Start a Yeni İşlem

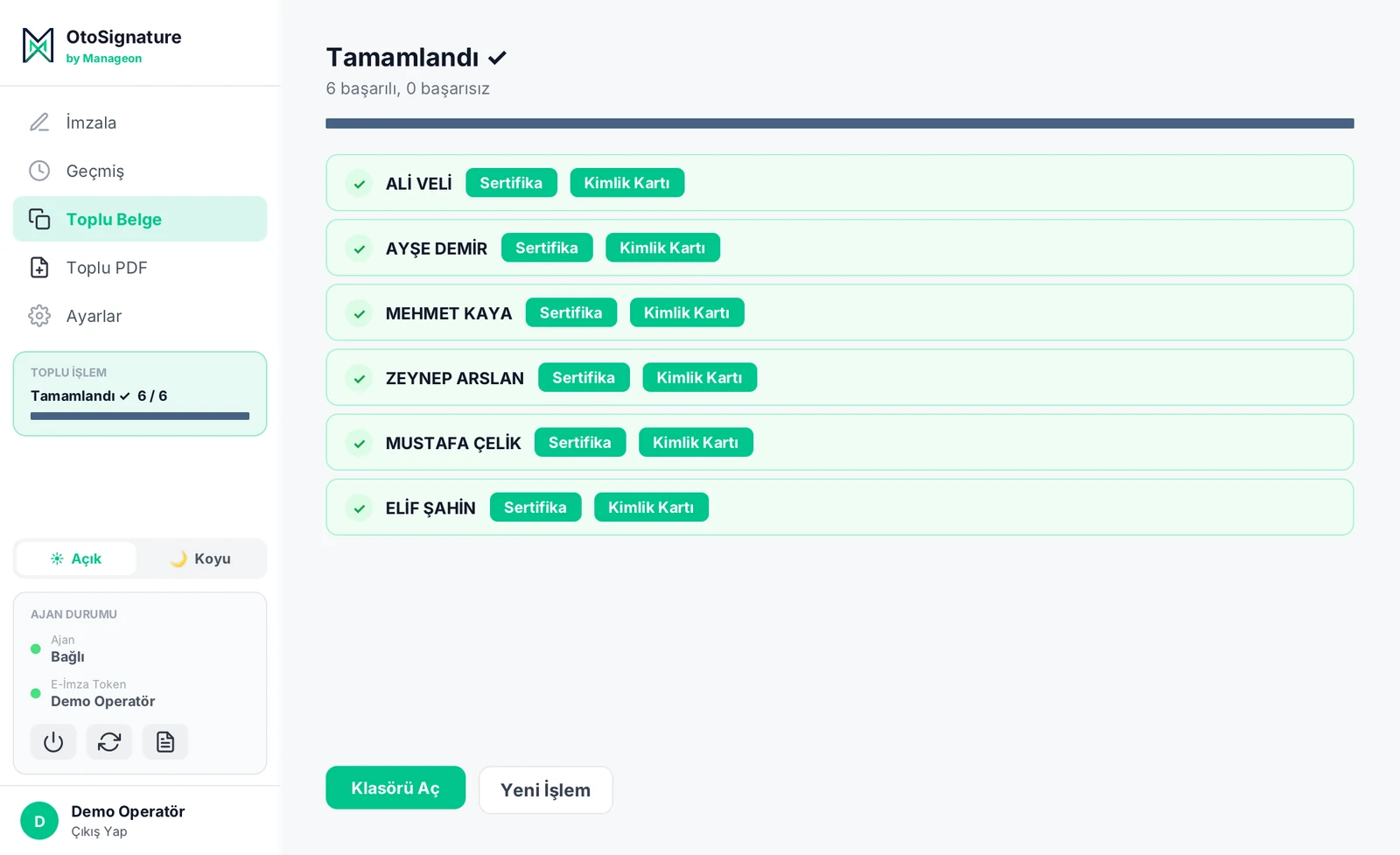(545, 790)
